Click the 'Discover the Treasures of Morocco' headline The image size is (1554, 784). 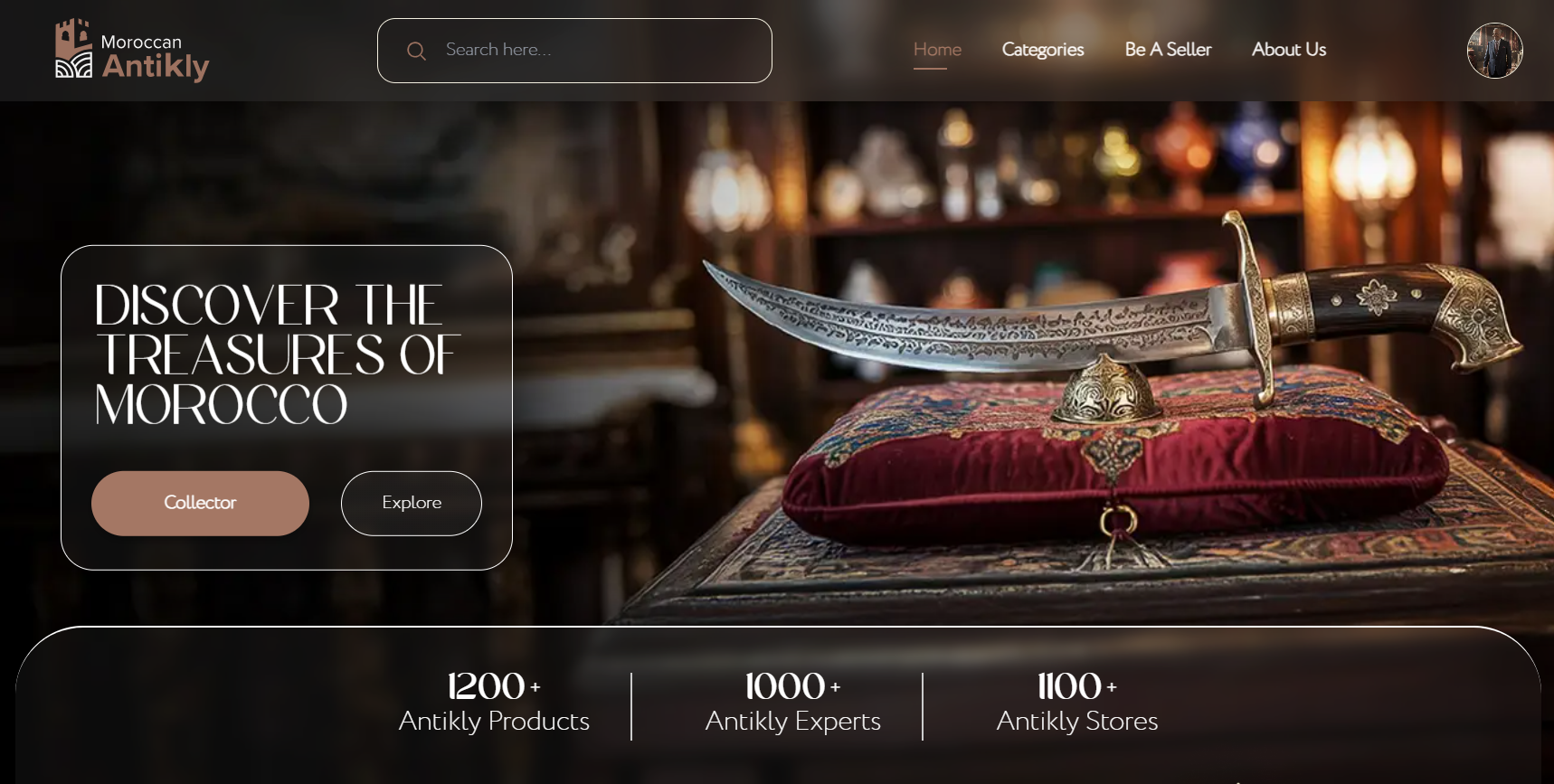(x=277, y=354)
